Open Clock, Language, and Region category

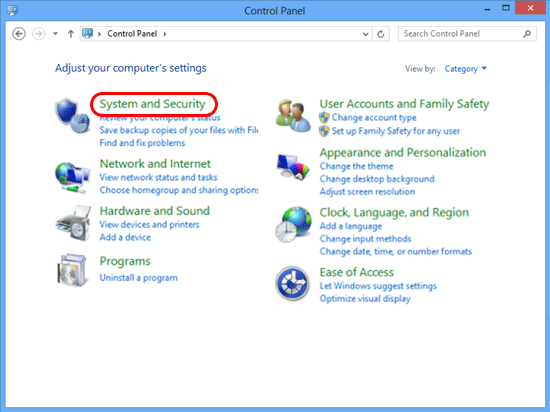[x=394, y=212]
